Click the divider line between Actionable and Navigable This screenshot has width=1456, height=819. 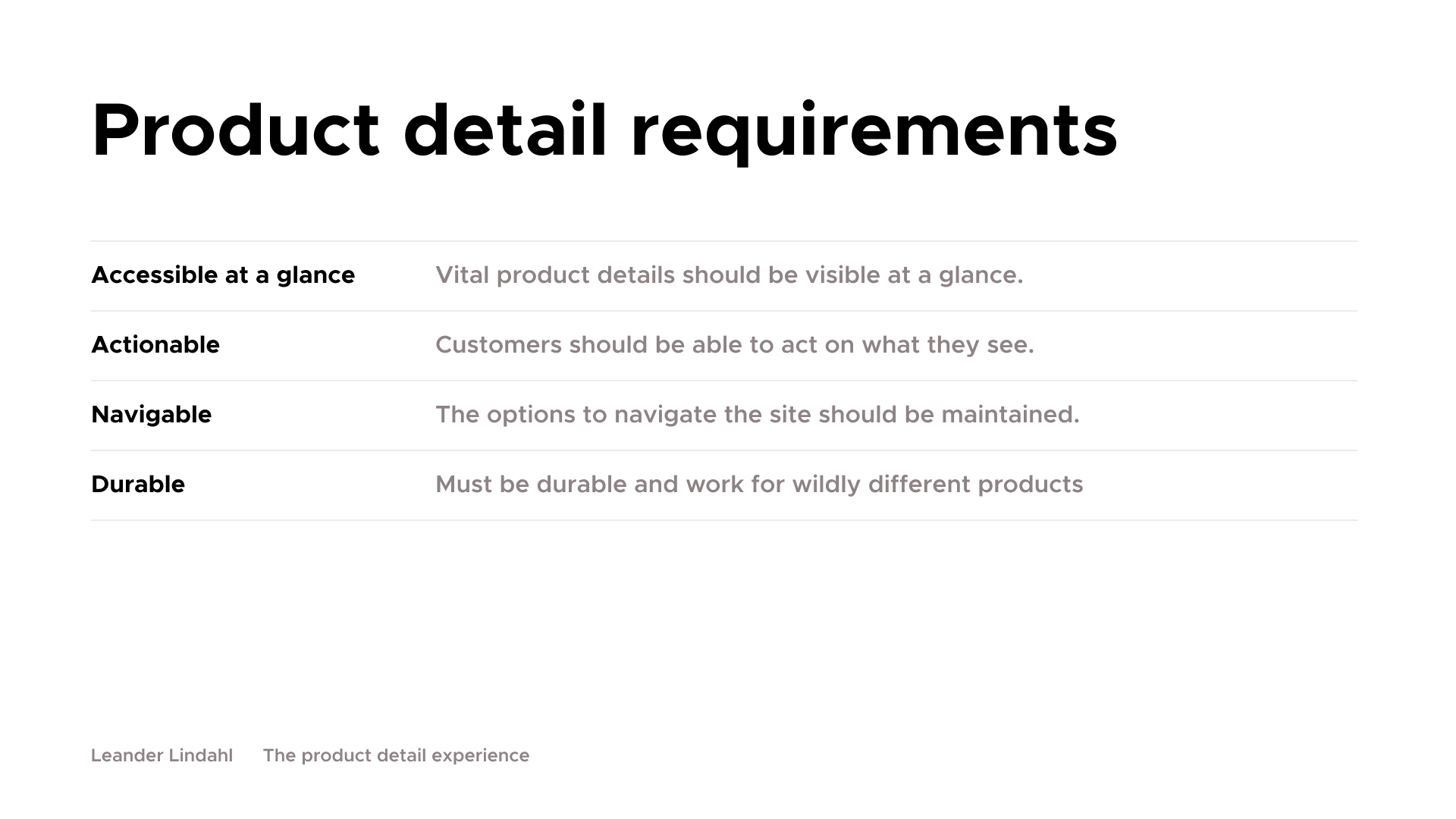click(724, 381)
